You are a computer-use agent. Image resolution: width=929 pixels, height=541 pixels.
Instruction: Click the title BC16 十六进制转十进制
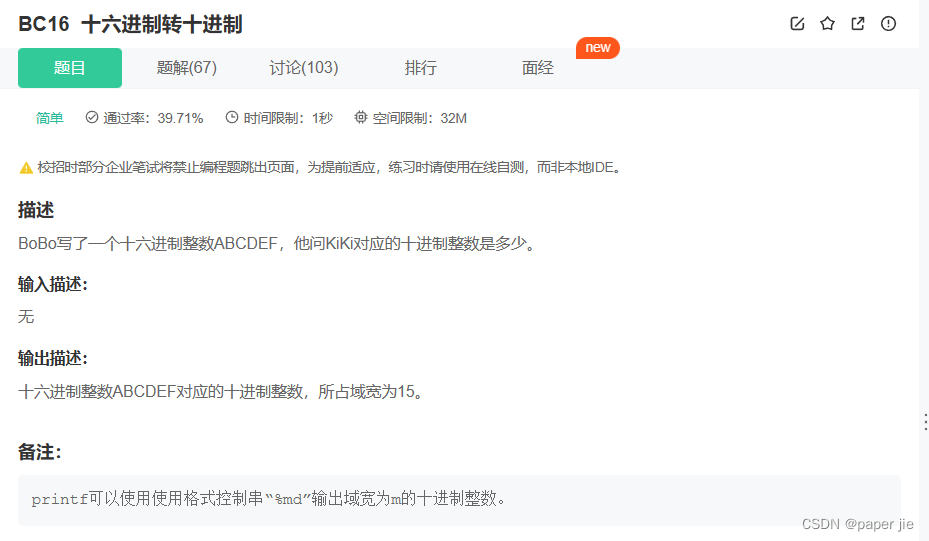pos(130,24)
